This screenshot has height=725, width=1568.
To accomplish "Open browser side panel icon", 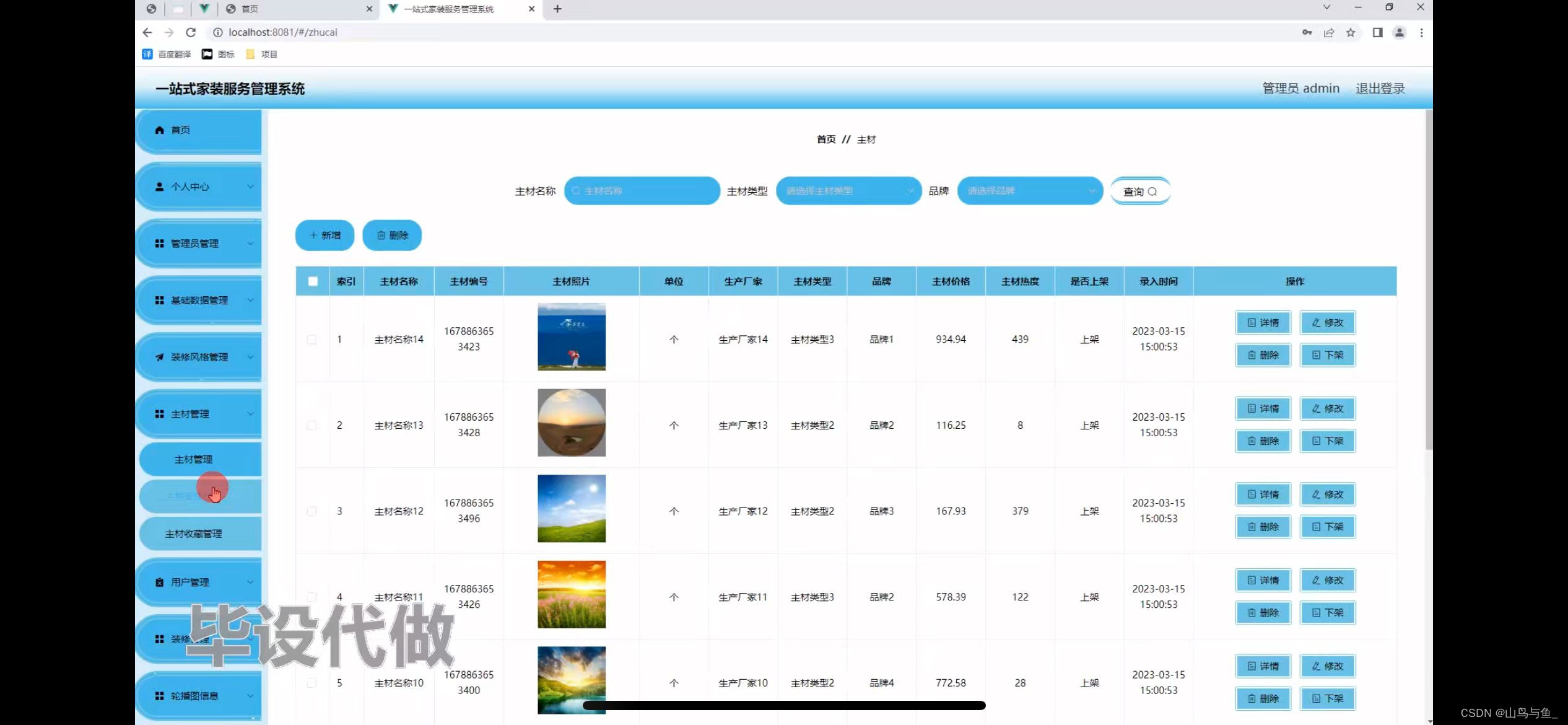I will pyautogui.click(x=1377, y=33).
